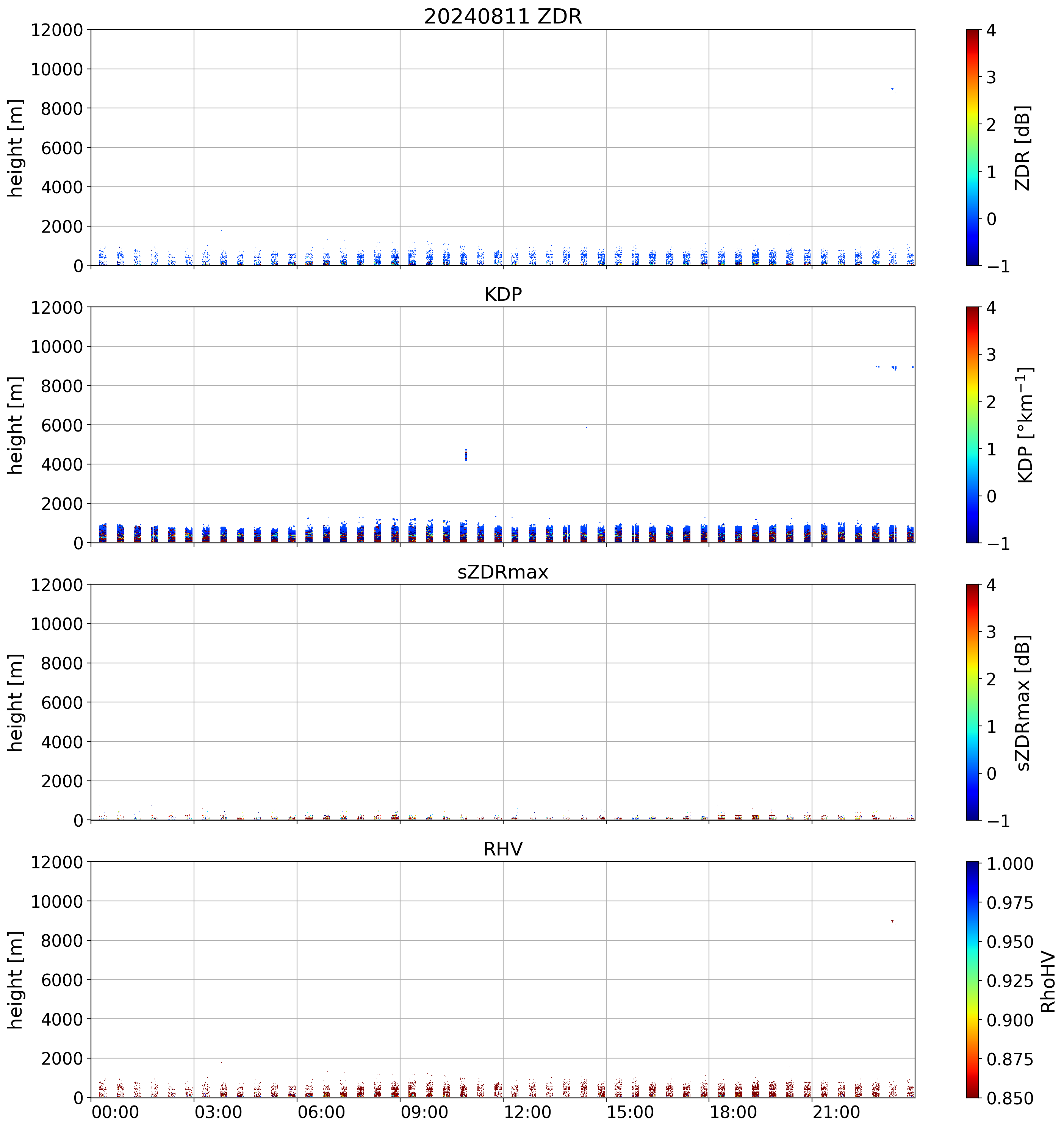Click the KDP [°km⁻¹] colorbar label

tap(1025, 425)
